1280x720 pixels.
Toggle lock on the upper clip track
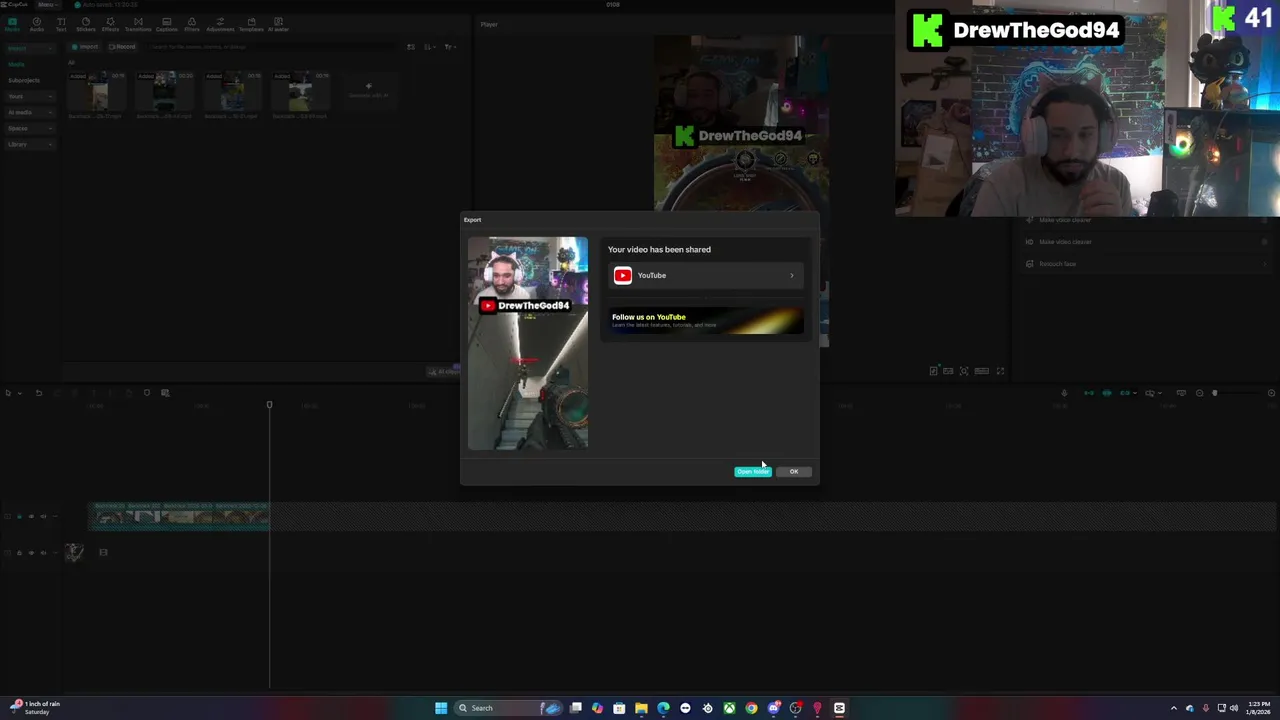pos(19,517)
